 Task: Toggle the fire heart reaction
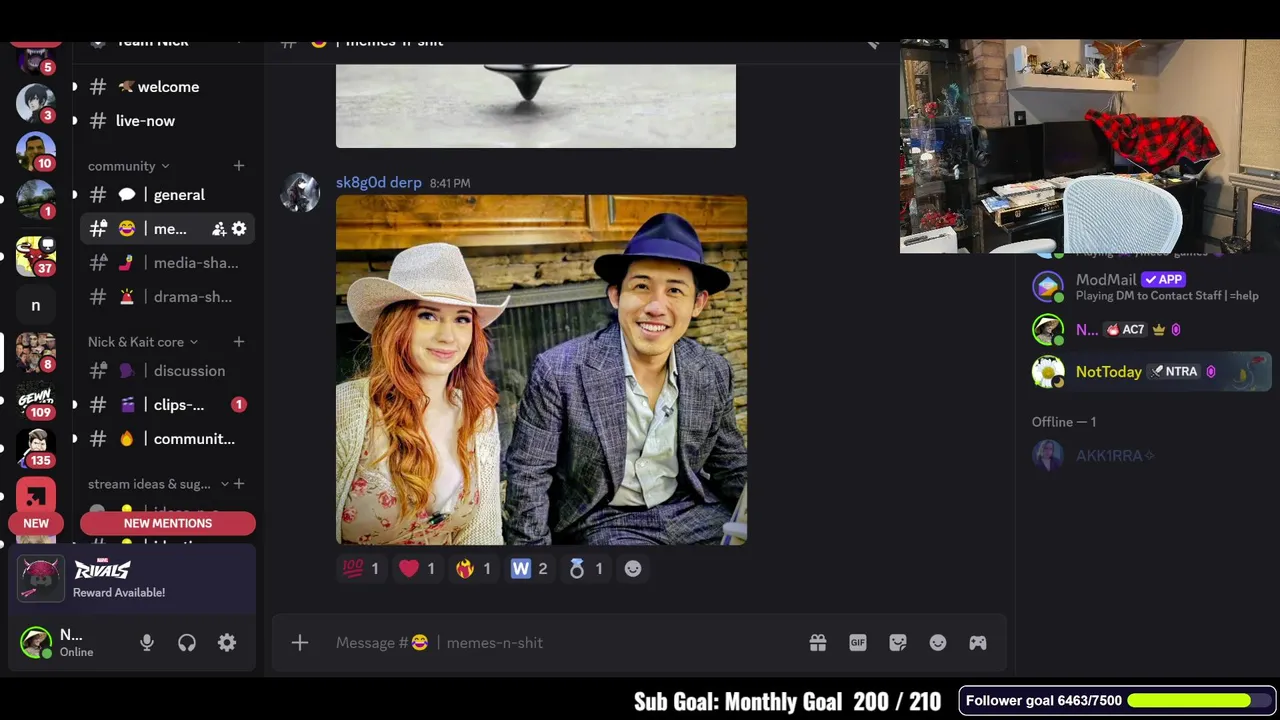point(473,569)
